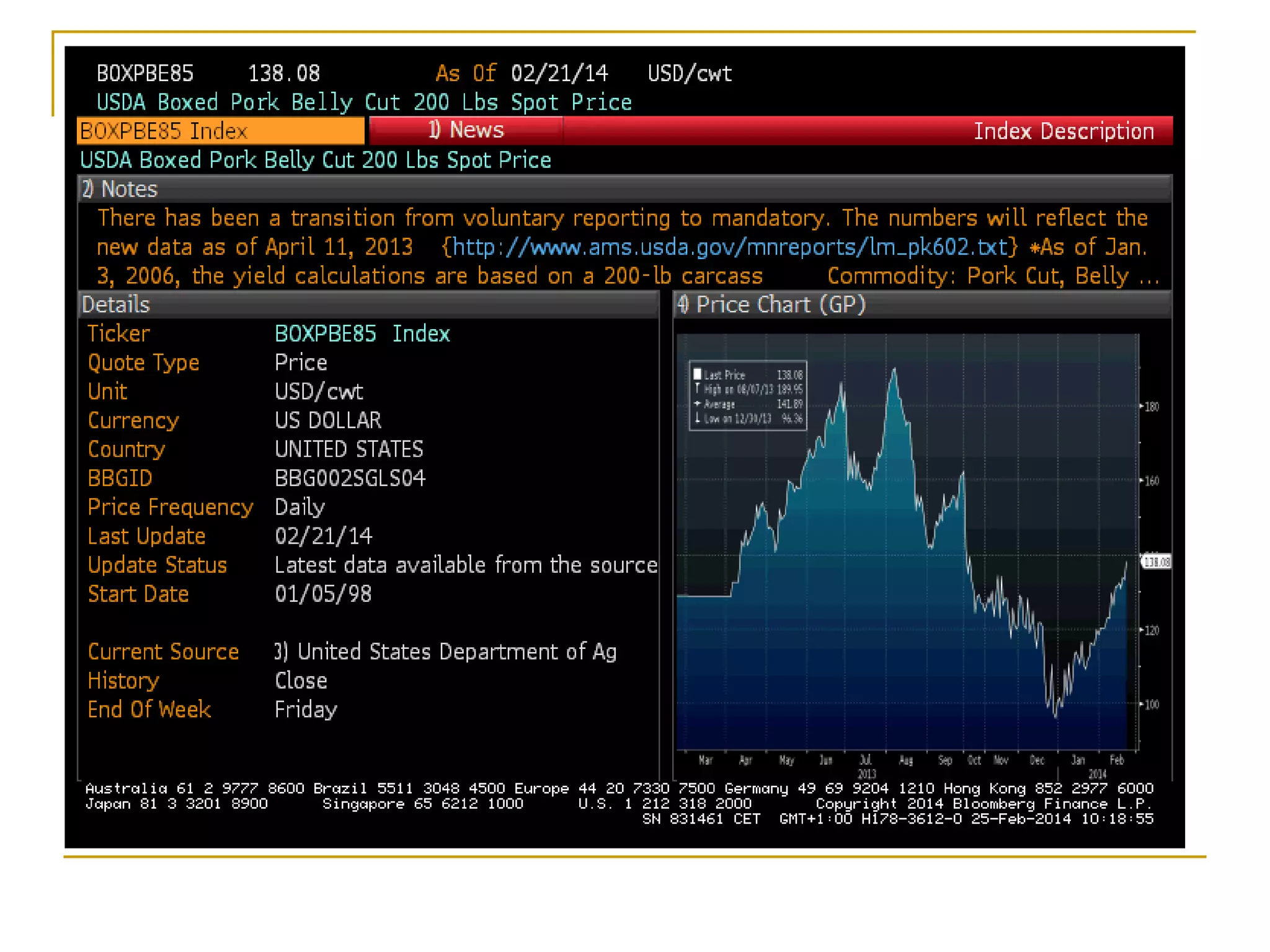Image resolution: width=1270 pixels, height=952 pixels.
Task: Click the Index Description header label
Action: tap(1063, 131)
